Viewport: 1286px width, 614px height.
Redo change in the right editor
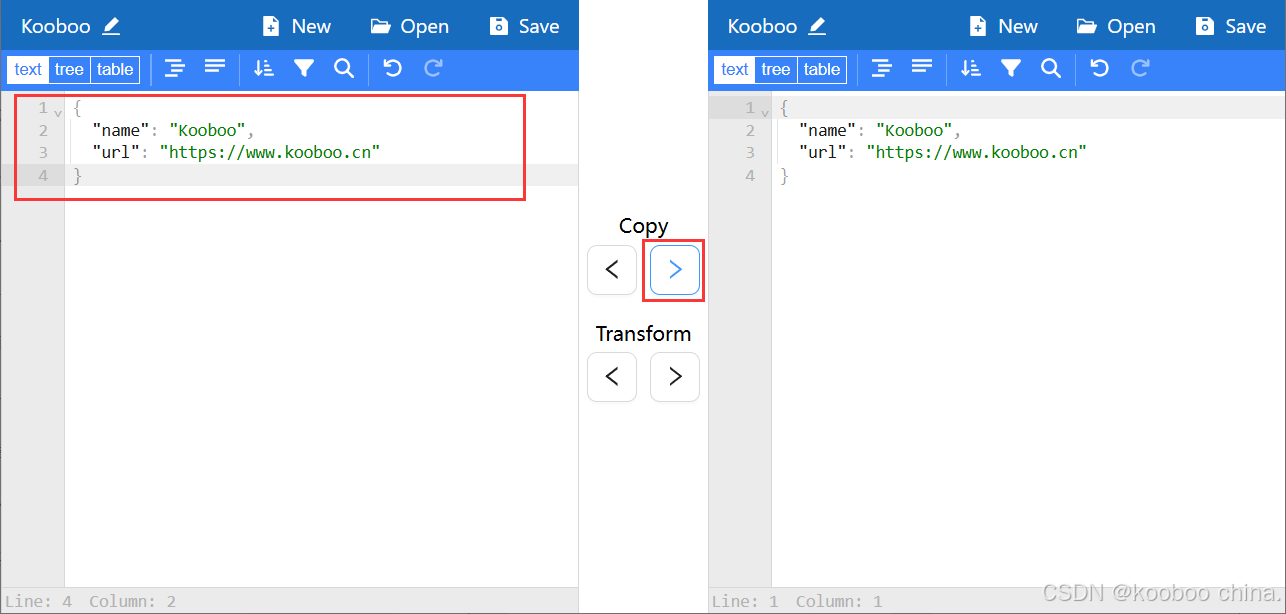click(x=1140, y=68)
